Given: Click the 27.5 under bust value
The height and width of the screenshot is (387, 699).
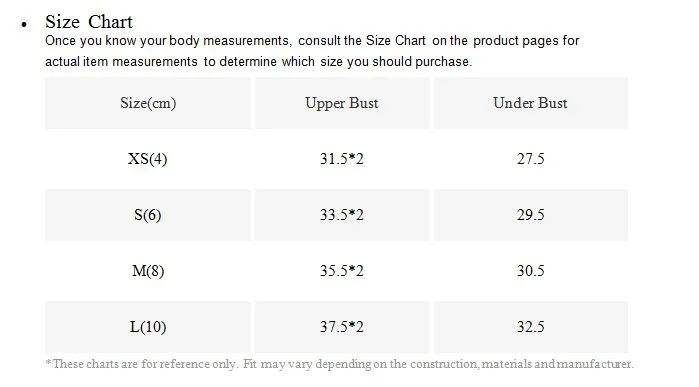Looking at the screenshot, I should [530, 159].
